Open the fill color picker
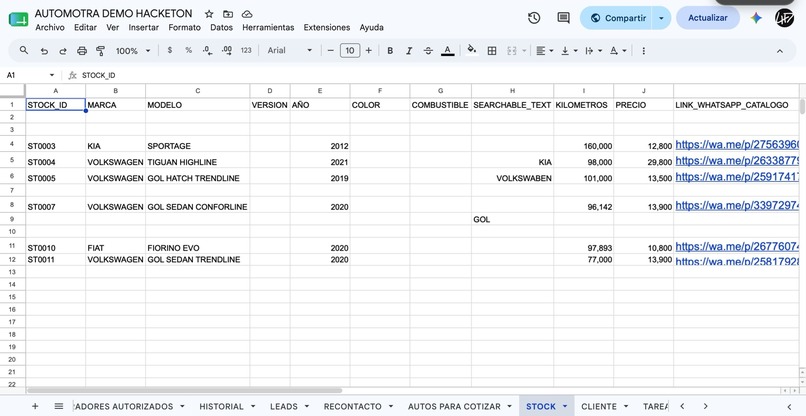 point(471,50)
